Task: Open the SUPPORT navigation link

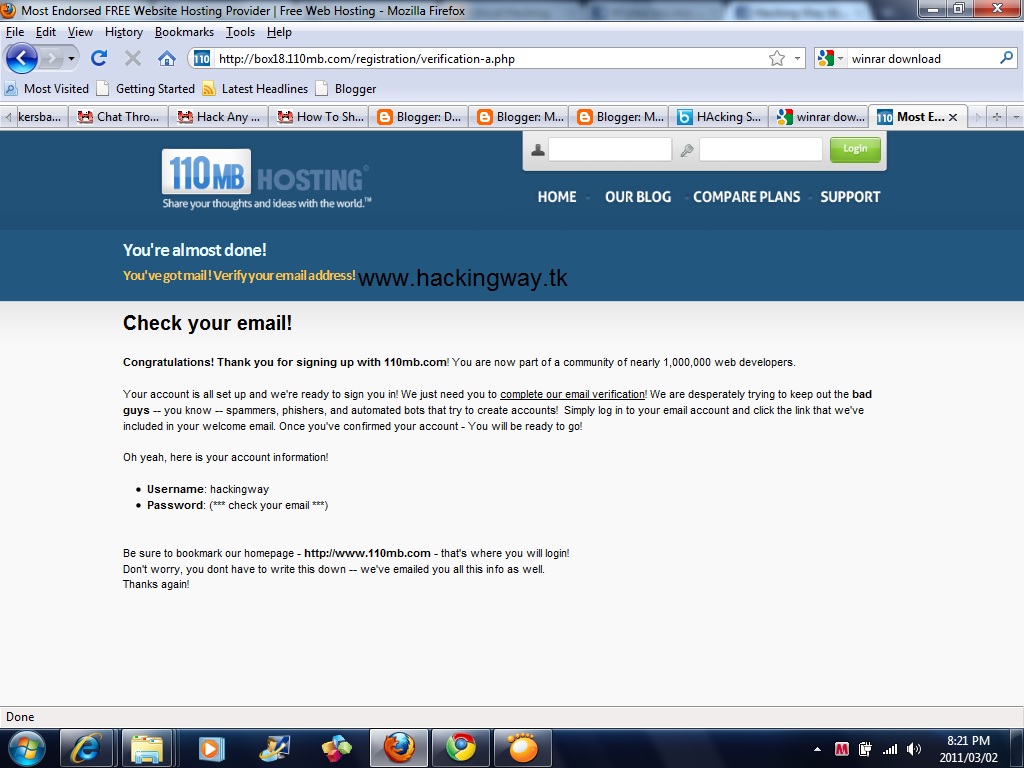Action: (850, 197)
